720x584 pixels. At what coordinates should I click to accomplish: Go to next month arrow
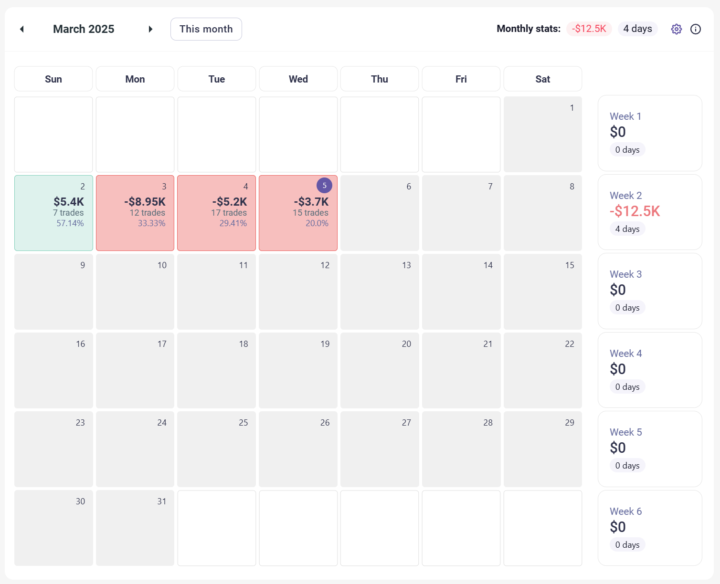(150, 29)
